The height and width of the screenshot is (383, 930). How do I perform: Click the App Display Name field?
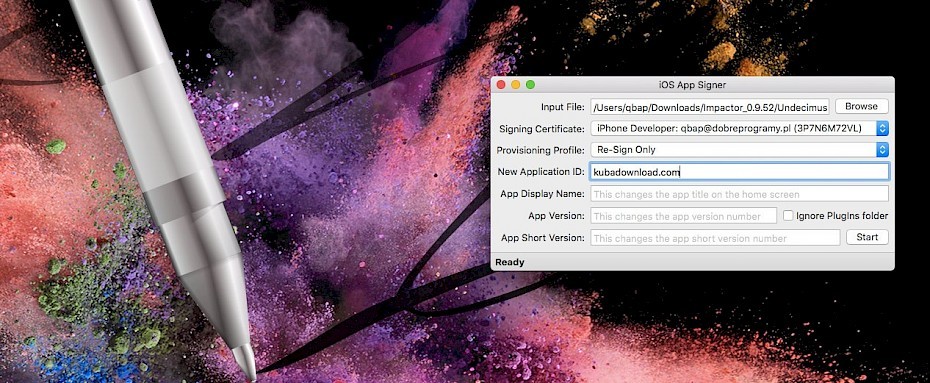739,194
